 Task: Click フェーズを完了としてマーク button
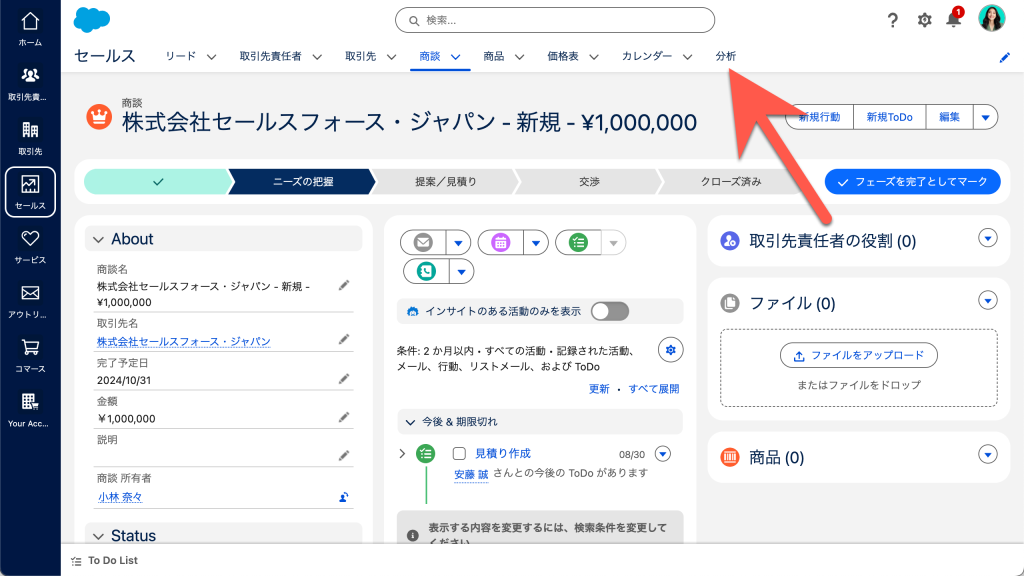[x=912, y=182]
